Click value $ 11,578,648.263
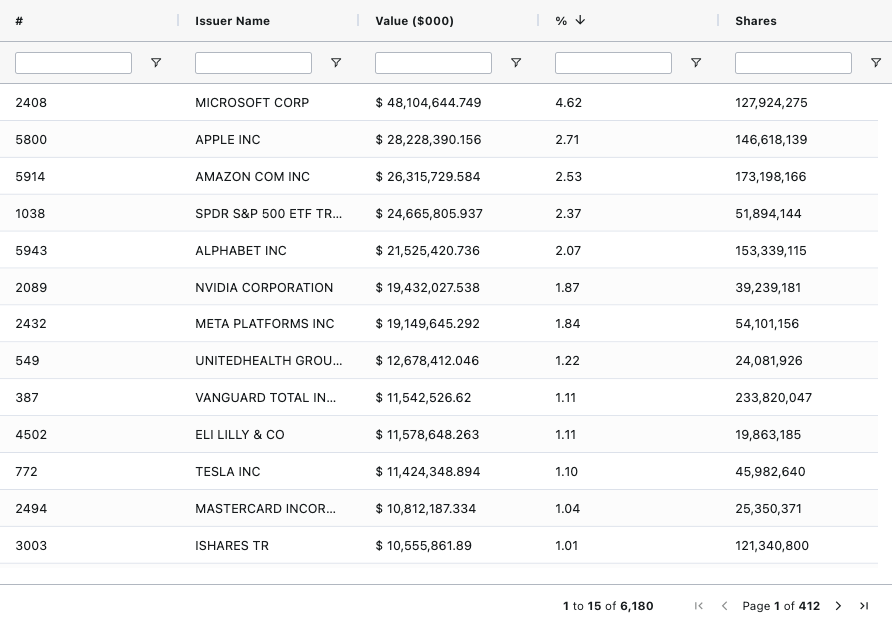 pos(427,434)
